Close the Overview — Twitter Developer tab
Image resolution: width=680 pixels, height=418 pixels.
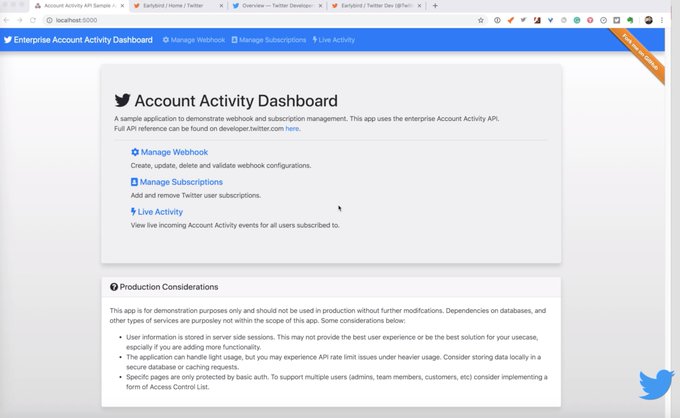320,6
